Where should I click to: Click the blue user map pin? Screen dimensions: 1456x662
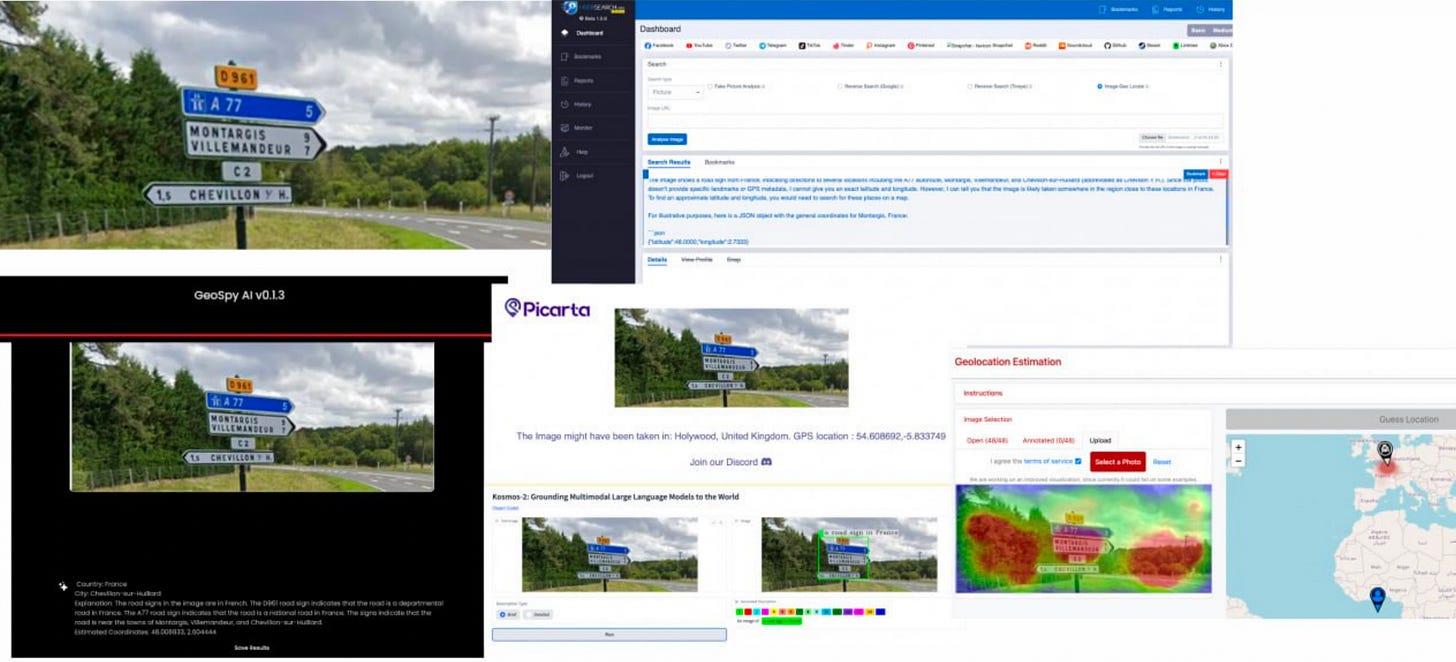click(1377, 598)
